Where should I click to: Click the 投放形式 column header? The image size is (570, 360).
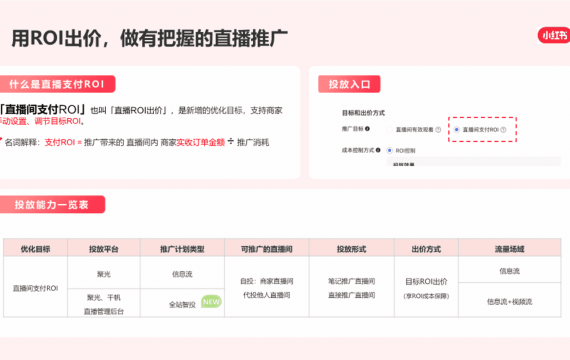[x=352, y=249]
